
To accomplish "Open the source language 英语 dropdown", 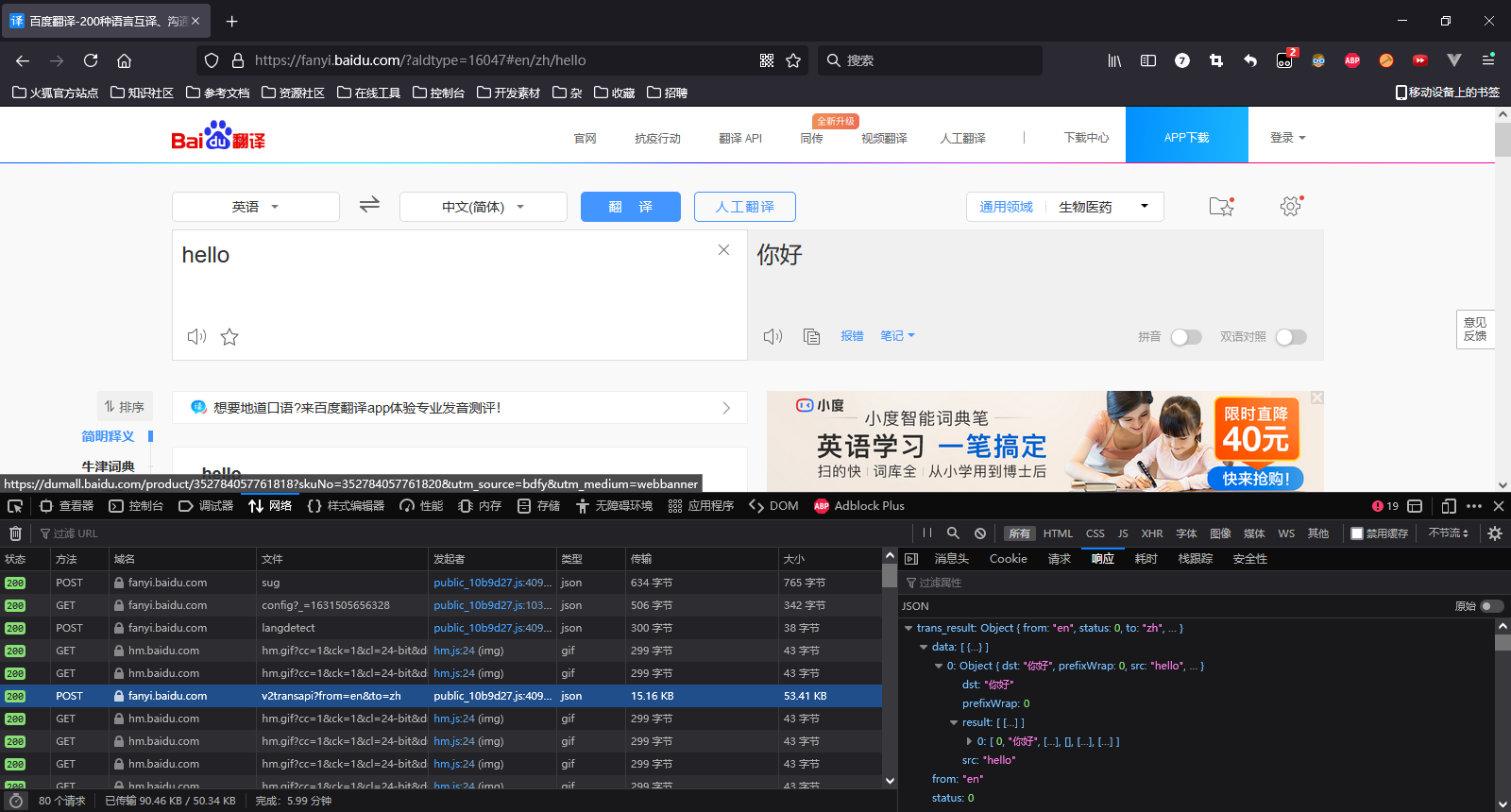I will (256, 207).
